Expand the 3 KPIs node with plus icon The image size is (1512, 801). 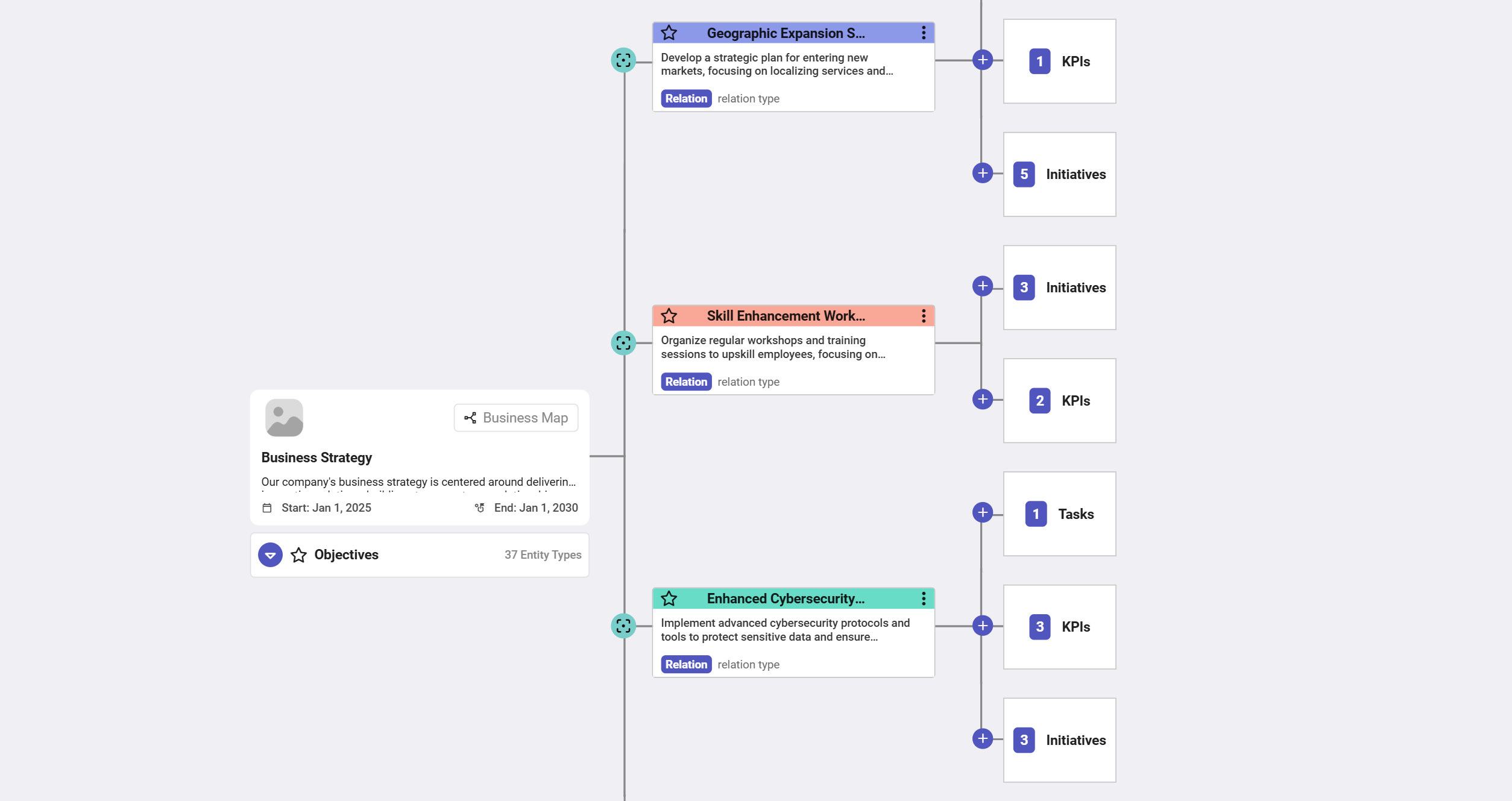[982, 626]
